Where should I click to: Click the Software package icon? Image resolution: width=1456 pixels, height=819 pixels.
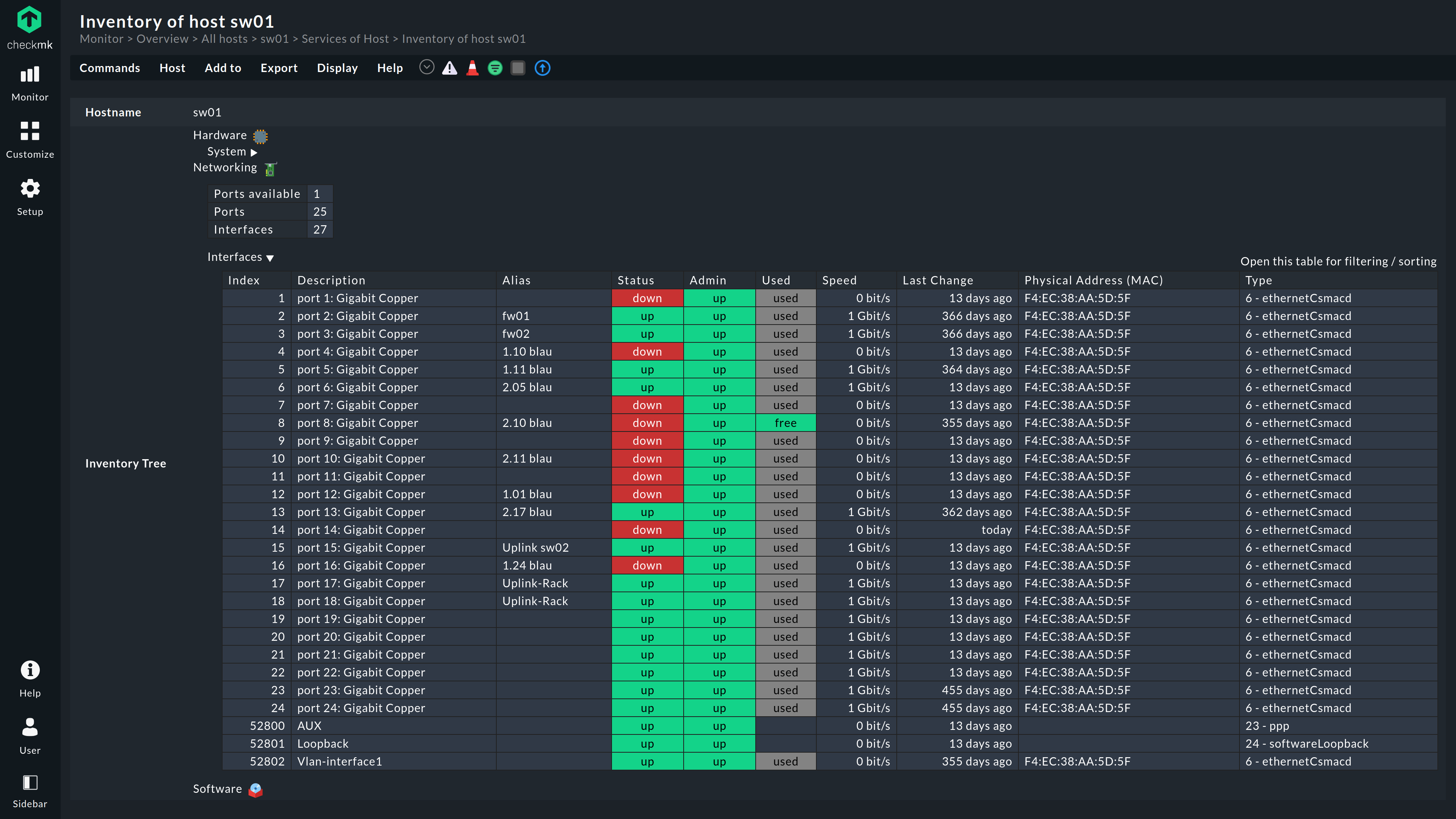coord(256,789)
